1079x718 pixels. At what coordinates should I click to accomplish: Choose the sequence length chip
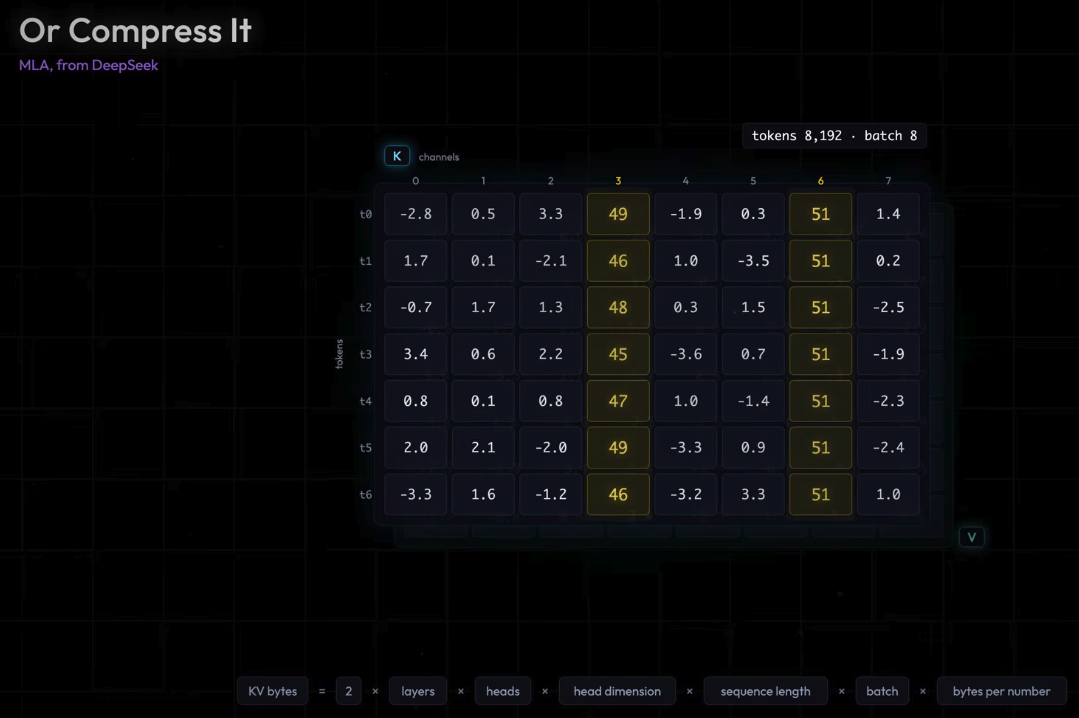tap(765, 691)
